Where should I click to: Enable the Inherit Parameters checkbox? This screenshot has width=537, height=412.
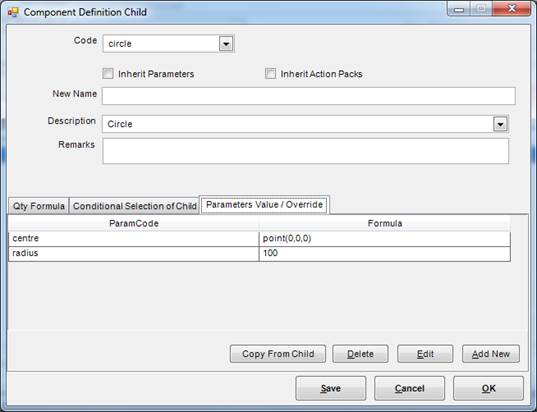click(x=108, y=74)
